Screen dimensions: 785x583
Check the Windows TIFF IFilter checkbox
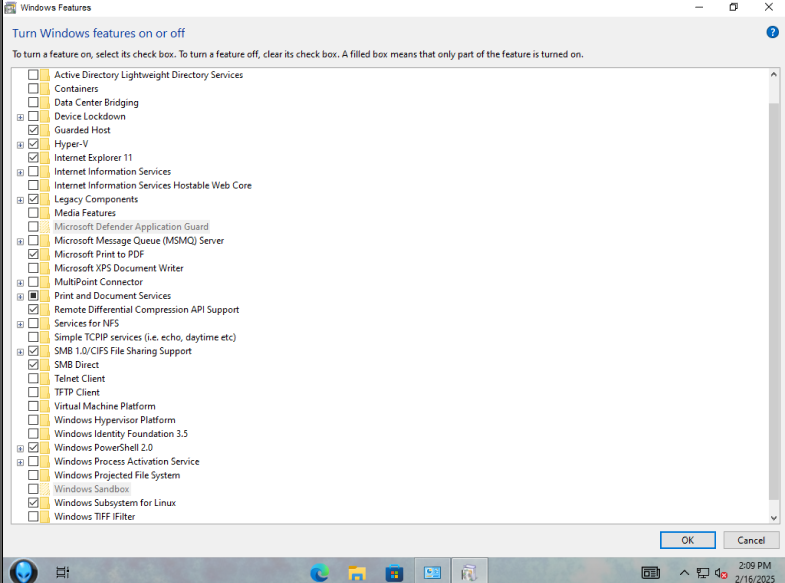(33, 516)
